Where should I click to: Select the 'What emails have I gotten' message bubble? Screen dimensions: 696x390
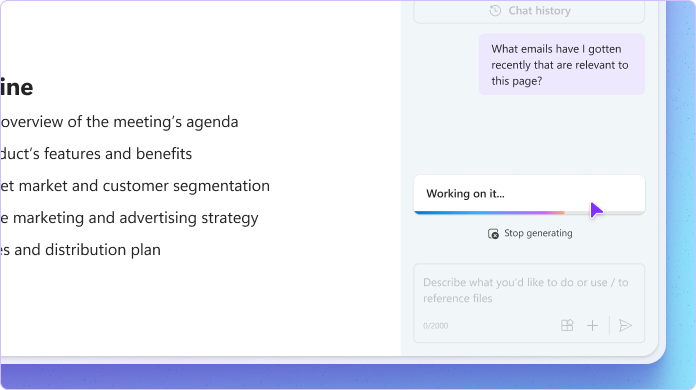point(562,64)
